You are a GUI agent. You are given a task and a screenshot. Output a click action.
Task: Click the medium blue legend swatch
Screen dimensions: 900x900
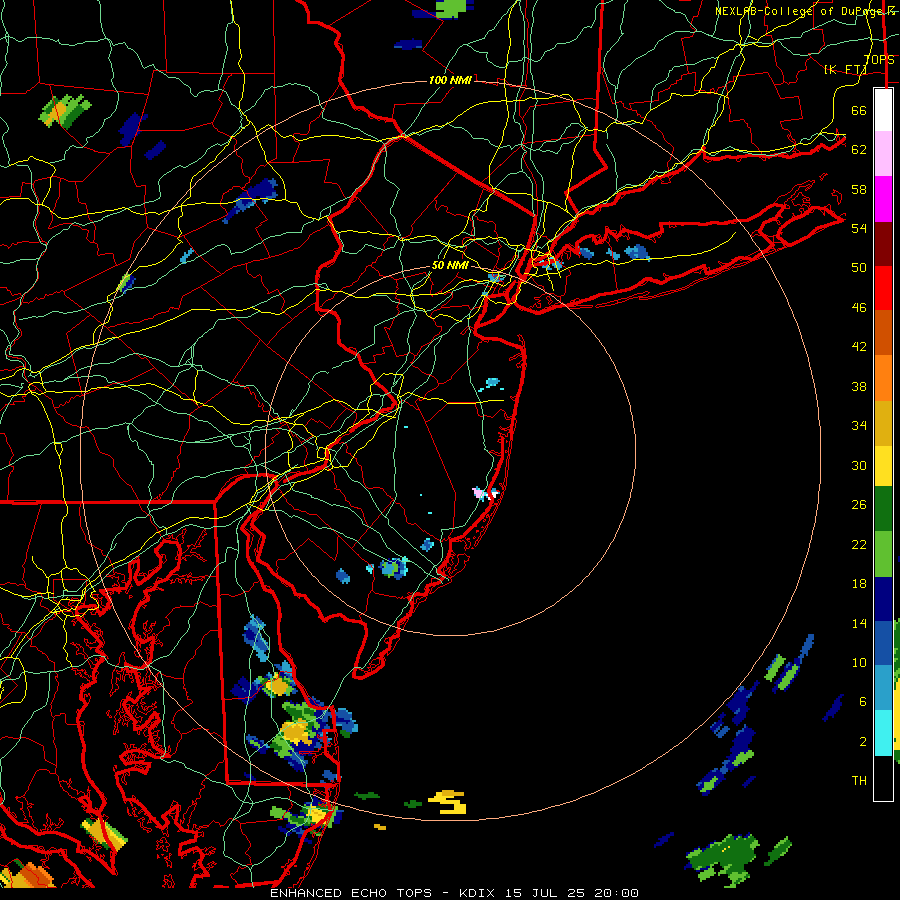[883, 643]
